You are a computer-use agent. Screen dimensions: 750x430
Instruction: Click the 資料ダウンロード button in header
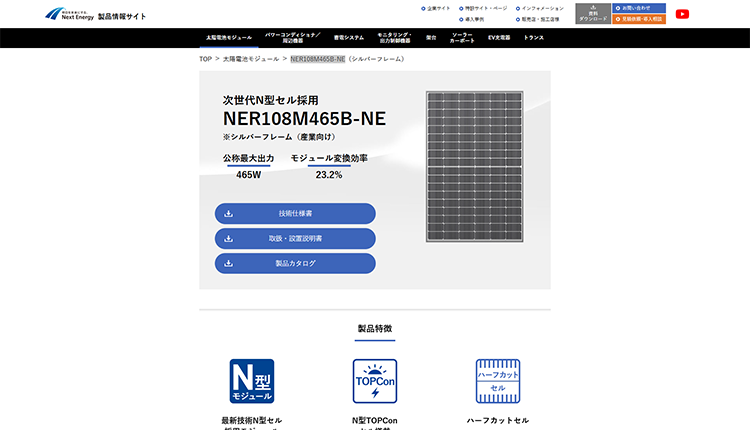tap(593, 13)
